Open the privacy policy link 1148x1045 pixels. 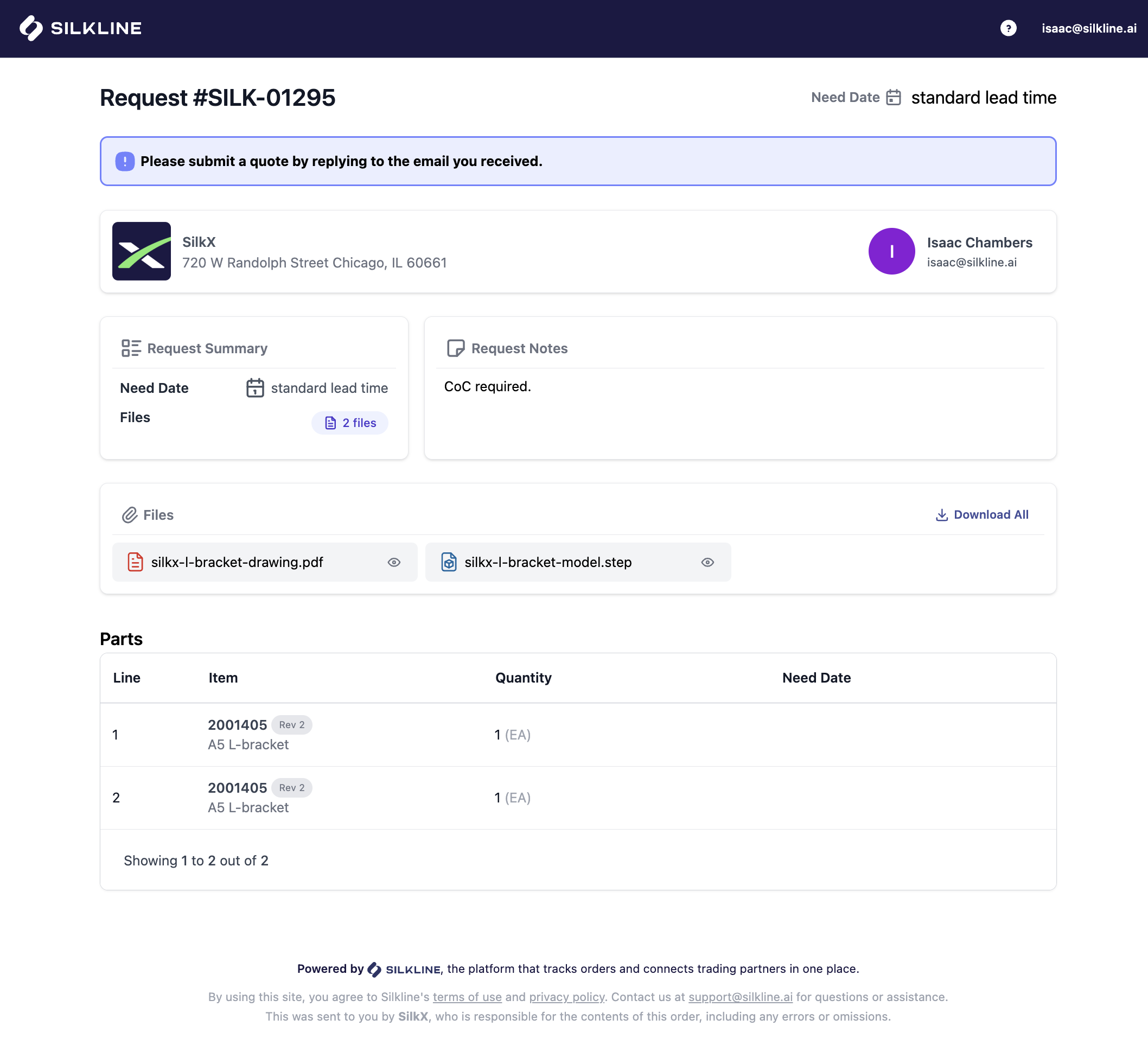[x=566, y=997]
